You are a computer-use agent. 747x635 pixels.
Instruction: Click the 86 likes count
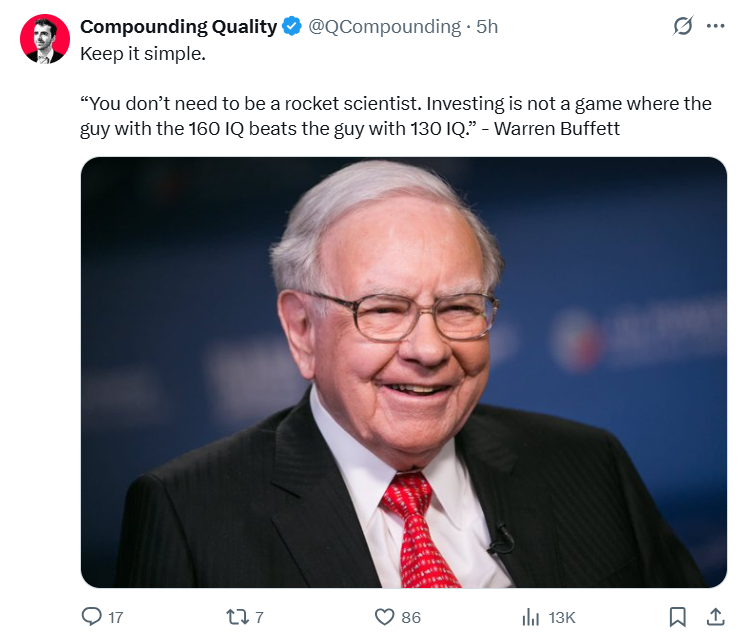(411, 618)
